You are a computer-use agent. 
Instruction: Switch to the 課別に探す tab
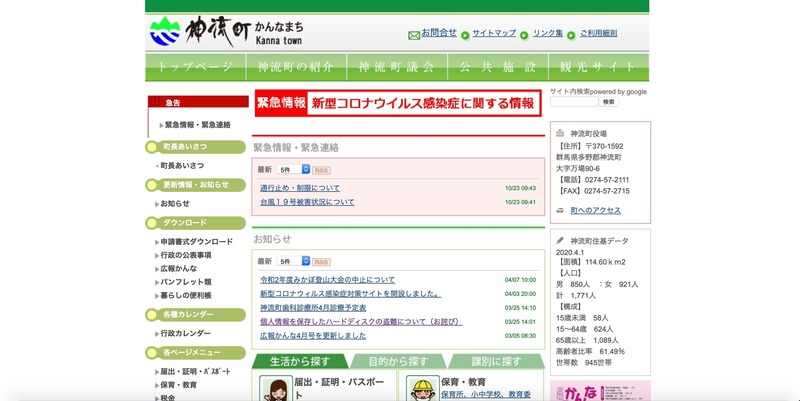[495, 361]
